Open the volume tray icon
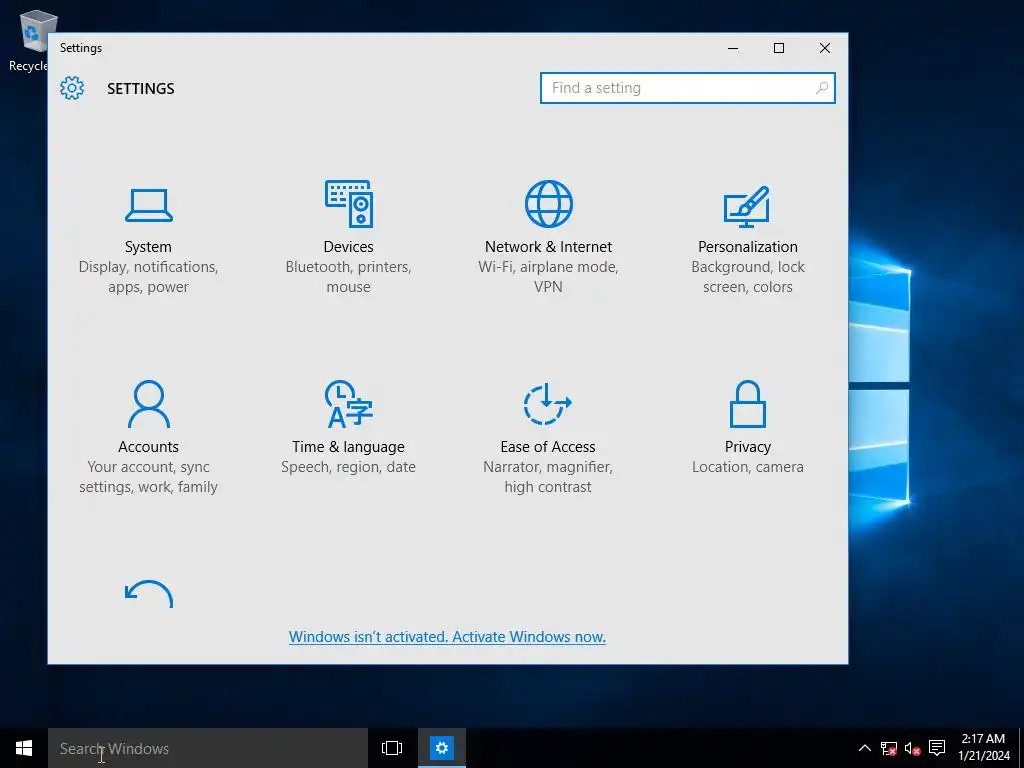The height and width of the screenshot is (768, 1024). (x=912, y=748)
